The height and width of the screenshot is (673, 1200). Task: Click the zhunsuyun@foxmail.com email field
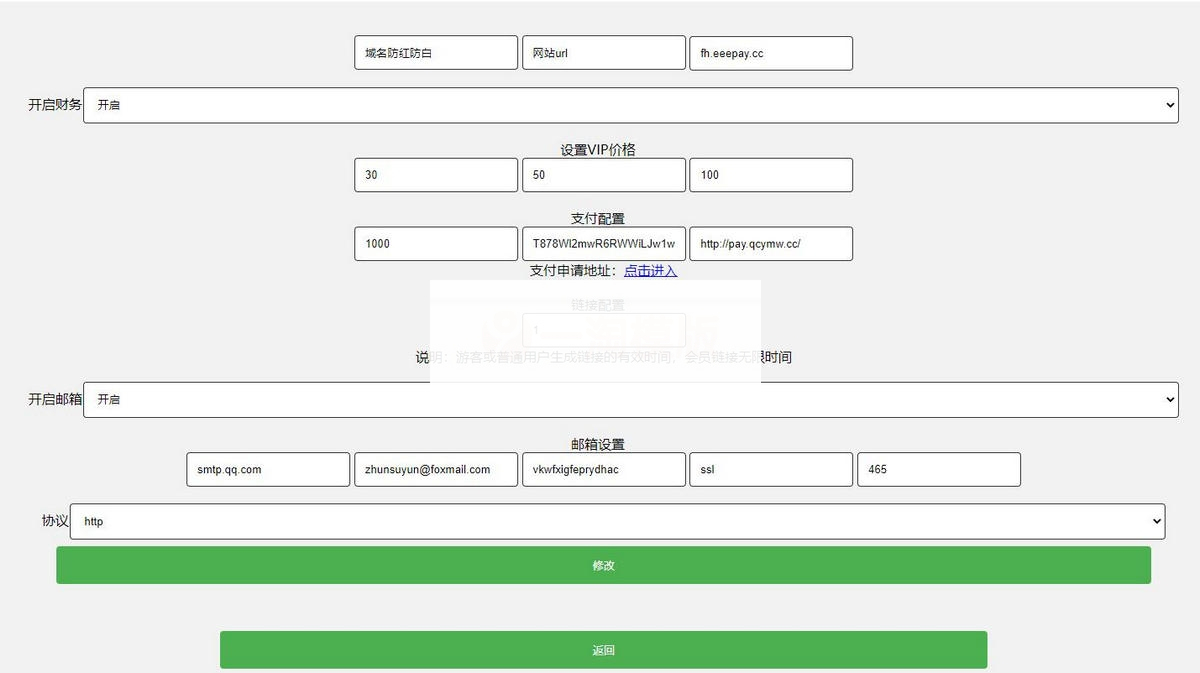click(x=435, y=469)
